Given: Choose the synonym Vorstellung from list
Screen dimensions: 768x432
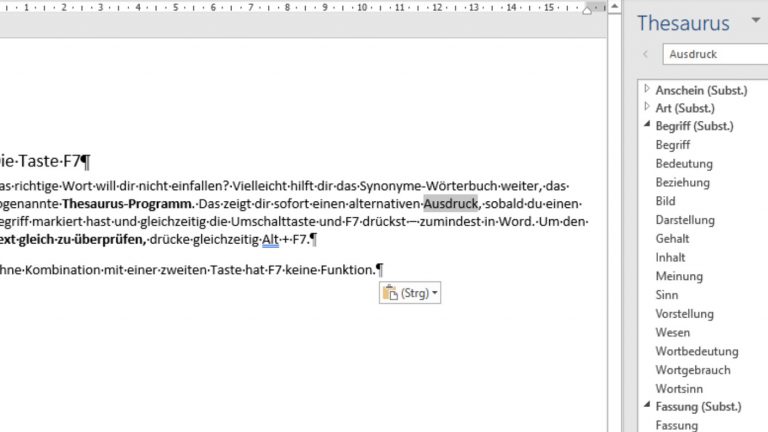Looking at the screenshot, I should [x=685, y=314].
